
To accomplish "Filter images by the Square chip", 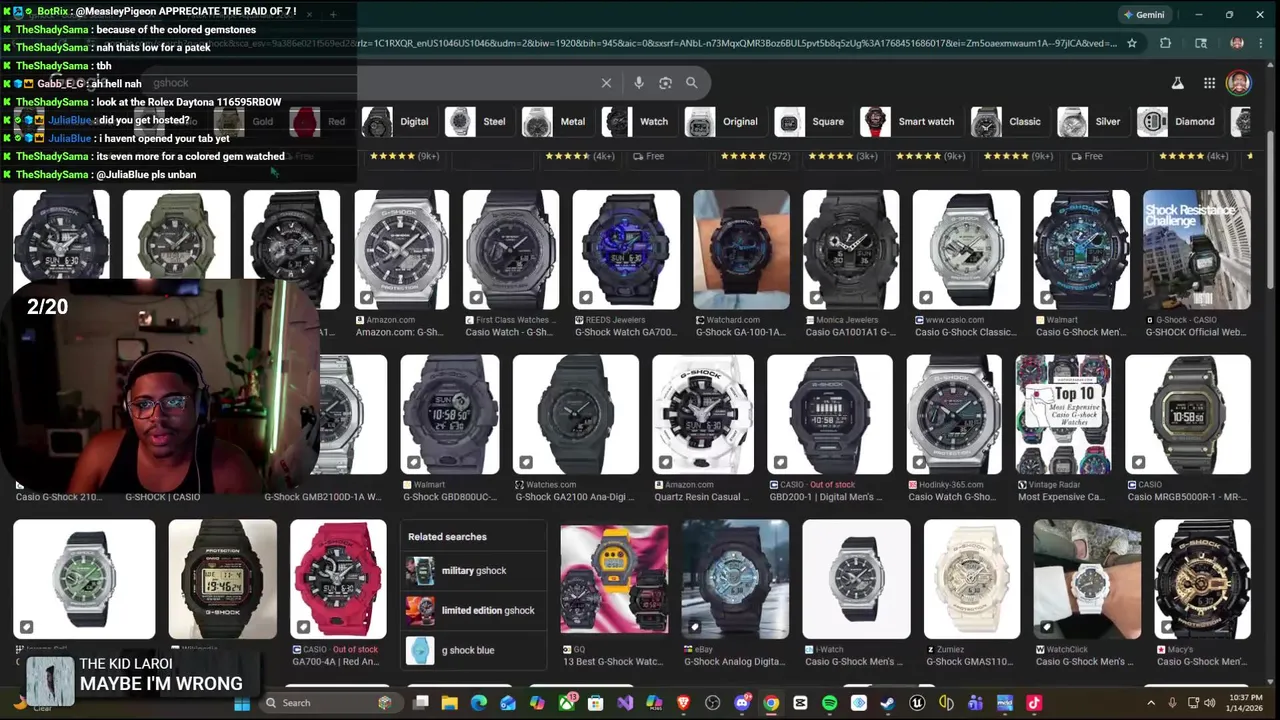I will [811, 122].
